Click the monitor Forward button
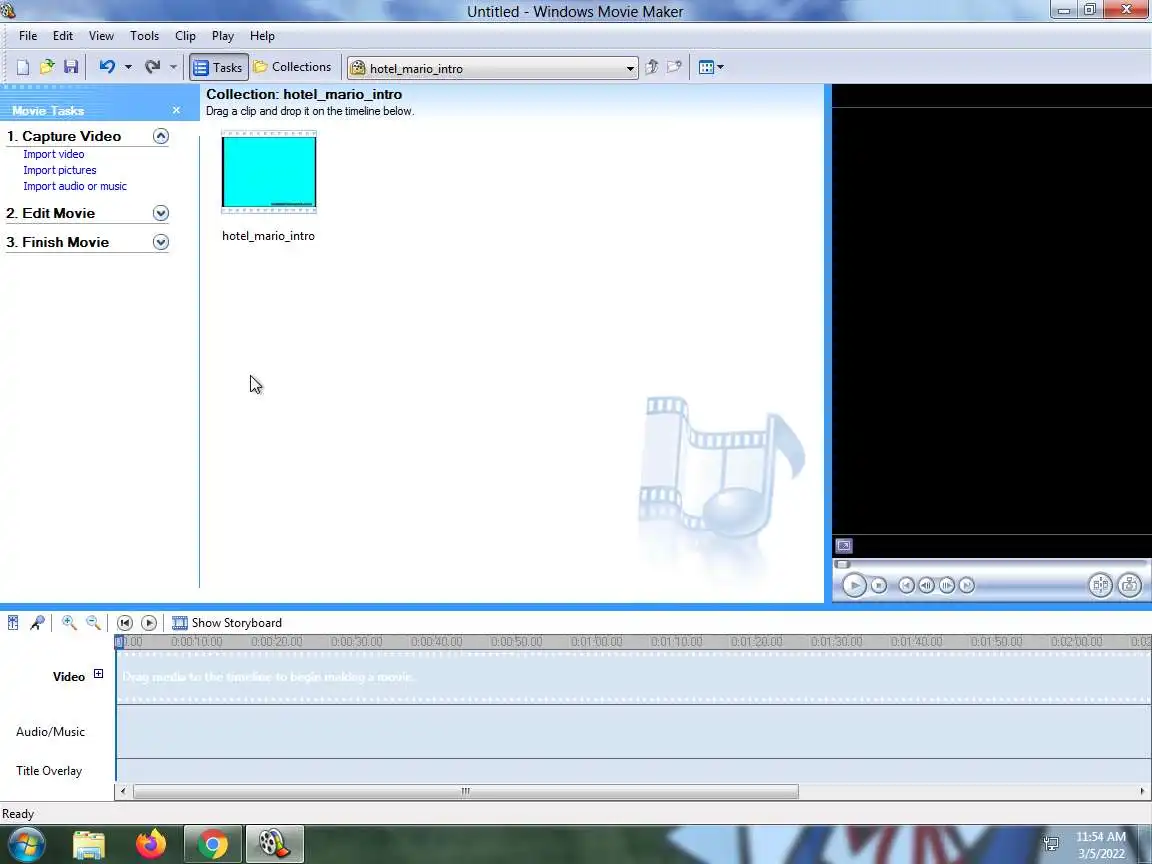The width and height of the screenshot is (1152, 864). point(967,586)
